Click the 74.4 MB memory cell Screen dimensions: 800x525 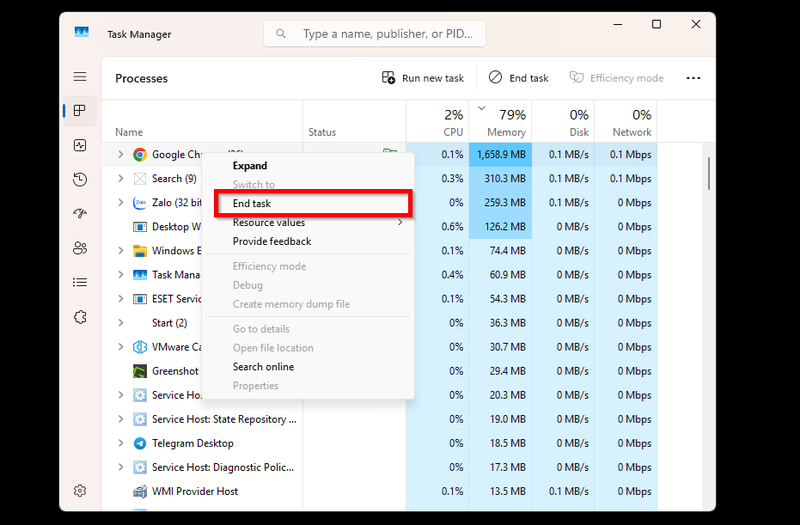(501, 251)
